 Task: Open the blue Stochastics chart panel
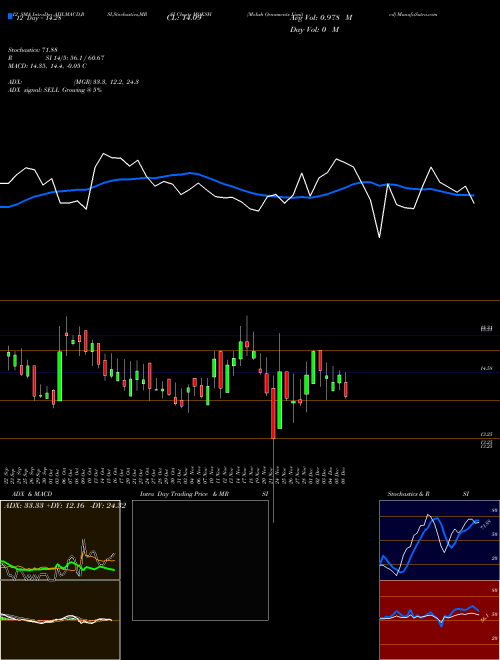439,540
